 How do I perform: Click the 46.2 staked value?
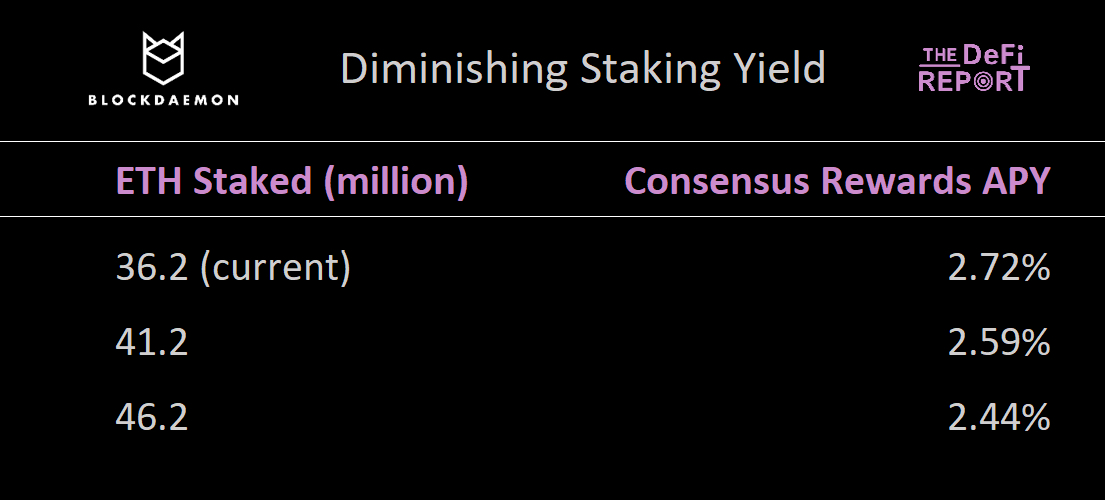click(x=152, y=417)
